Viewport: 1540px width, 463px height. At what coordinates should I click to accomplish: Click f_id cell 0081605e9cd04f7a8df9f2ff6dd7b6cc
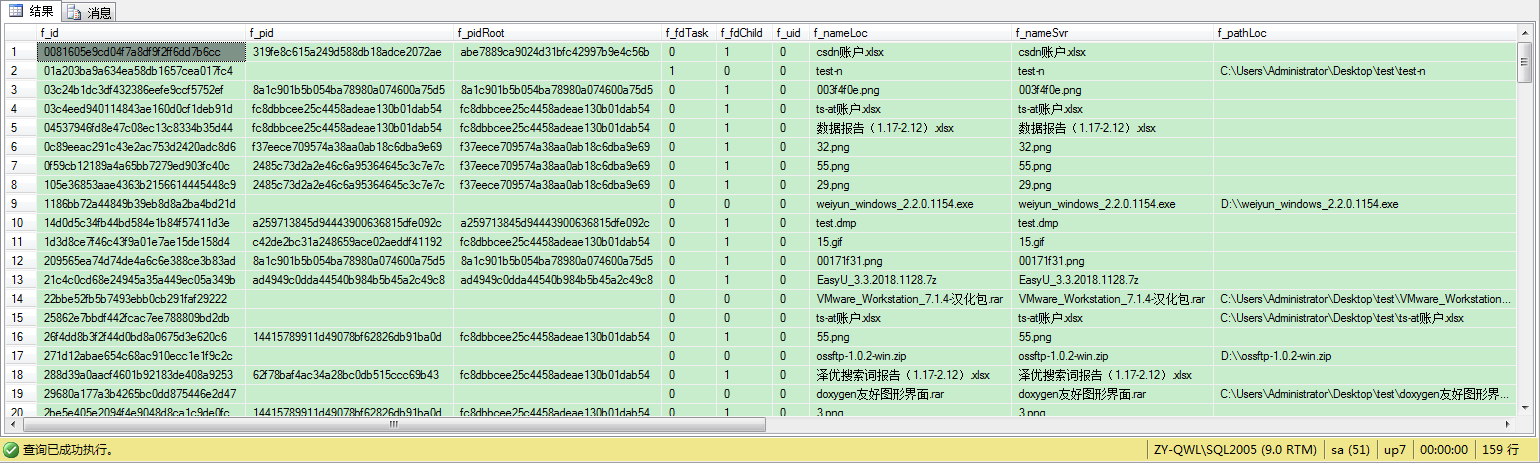coord(141,51)
